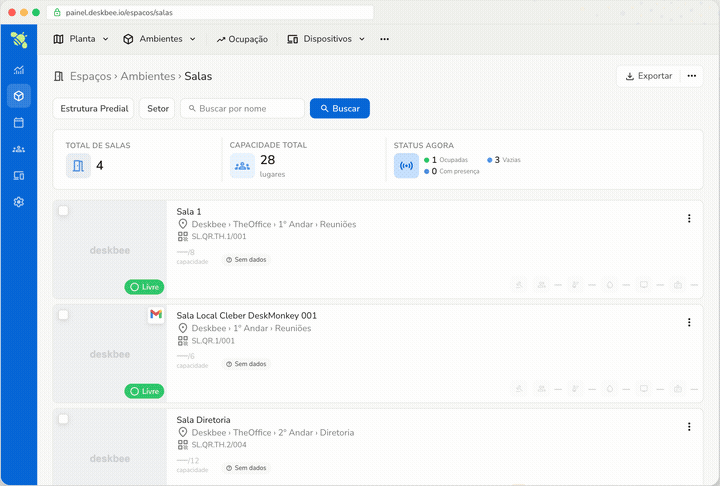Open the three-dot menu for Sala Local Cleber
Screen dimensions: 720x486
click(689, 322)
